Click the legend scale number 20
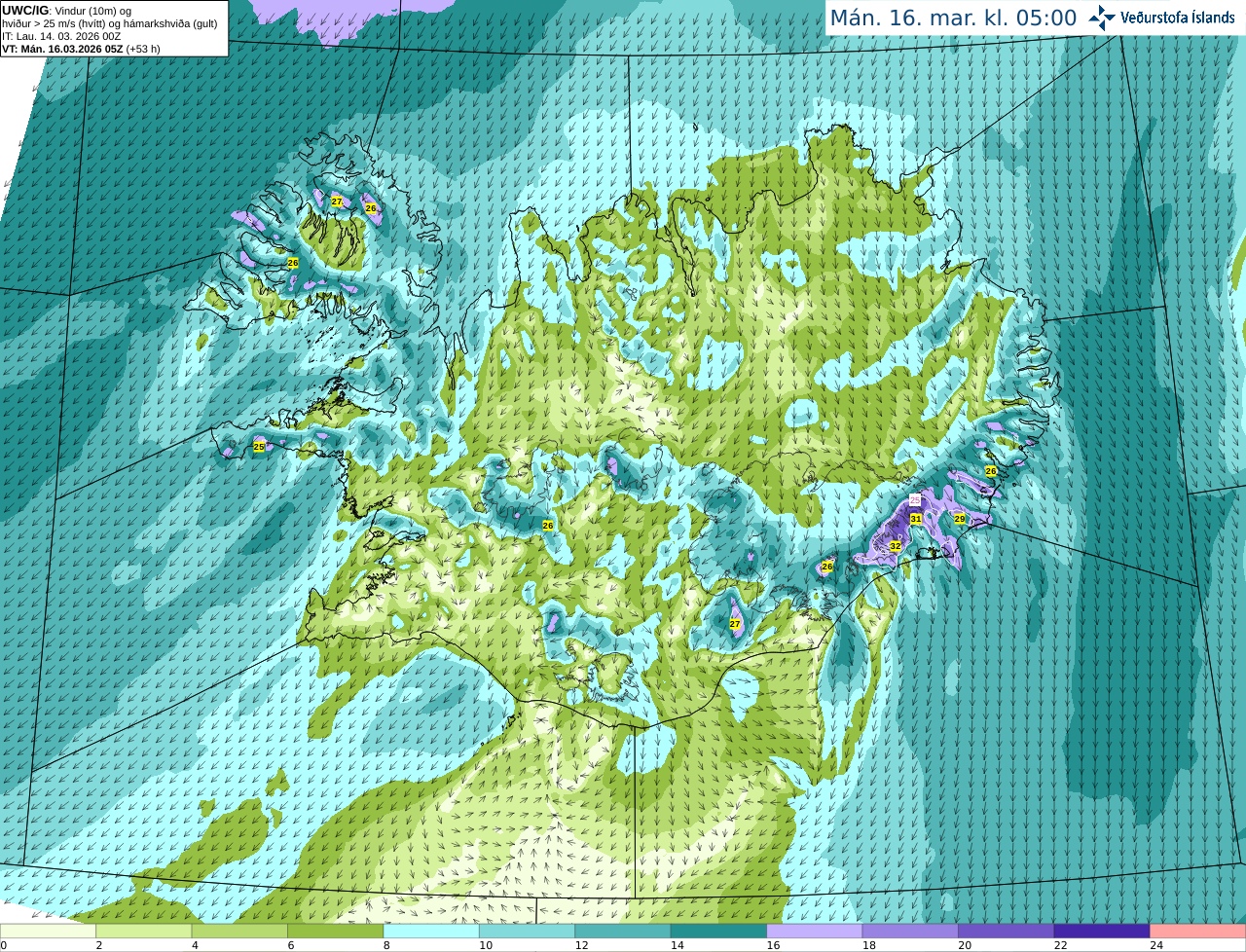 pos(966,945)
